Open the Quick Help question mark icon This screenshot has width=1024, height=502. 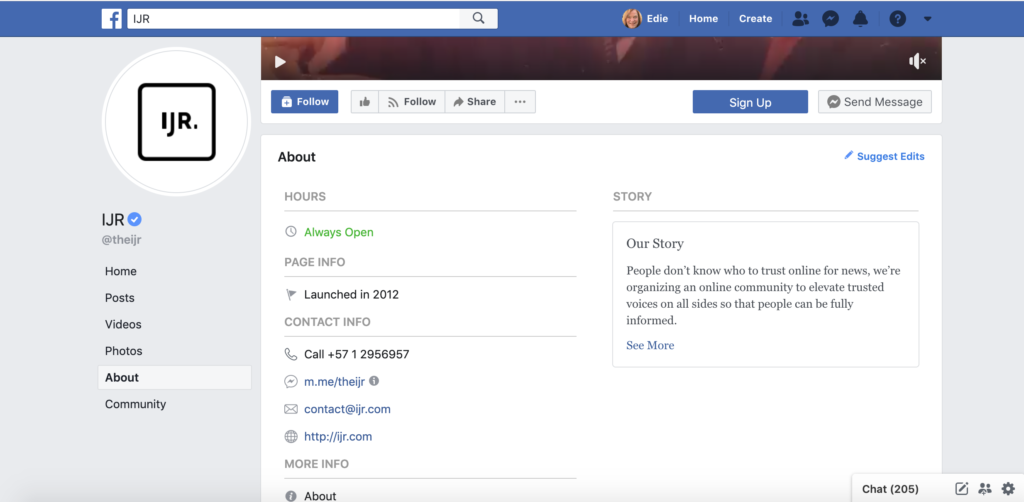coord(898,19)
